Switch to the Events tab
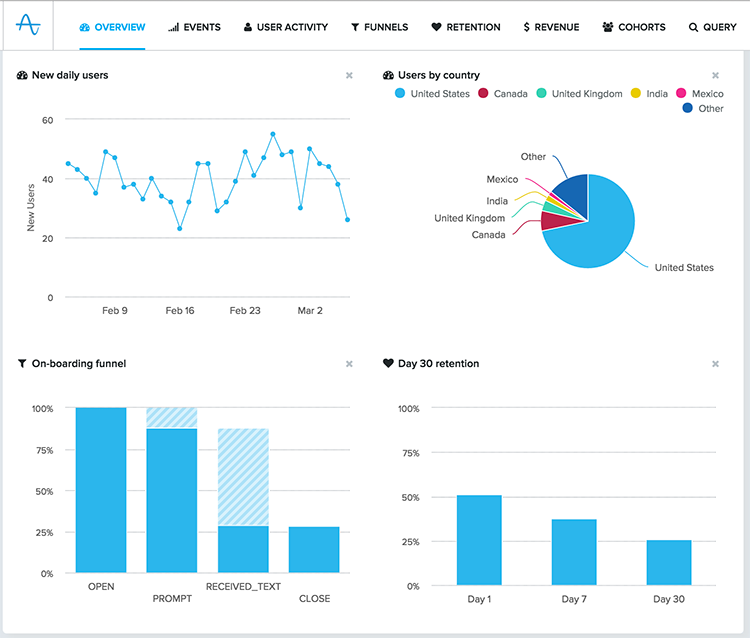 tap(194, 27)
